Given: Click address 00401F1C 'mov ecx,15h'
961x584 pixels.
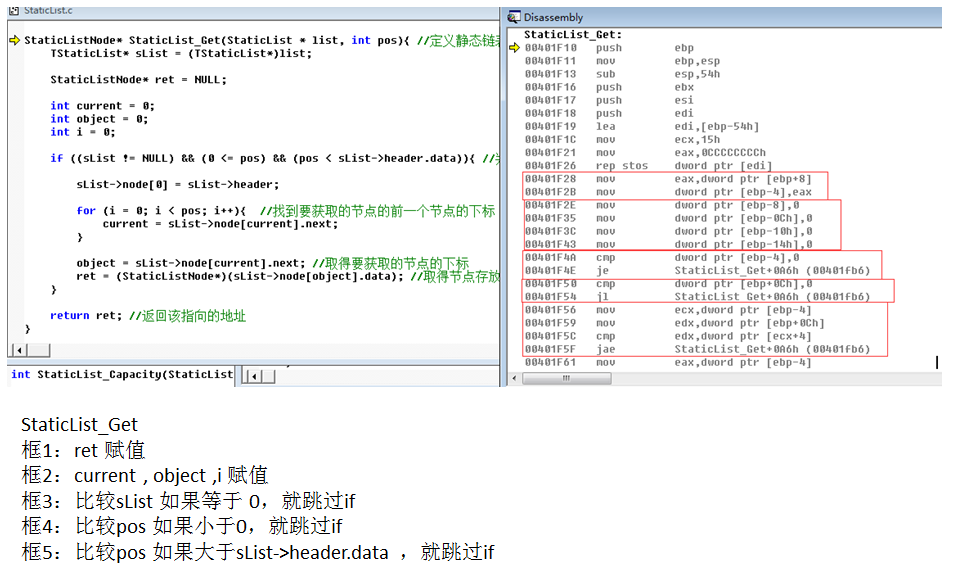Looking at the screenshot, I should pyautogui.click(x=622, y=140).
